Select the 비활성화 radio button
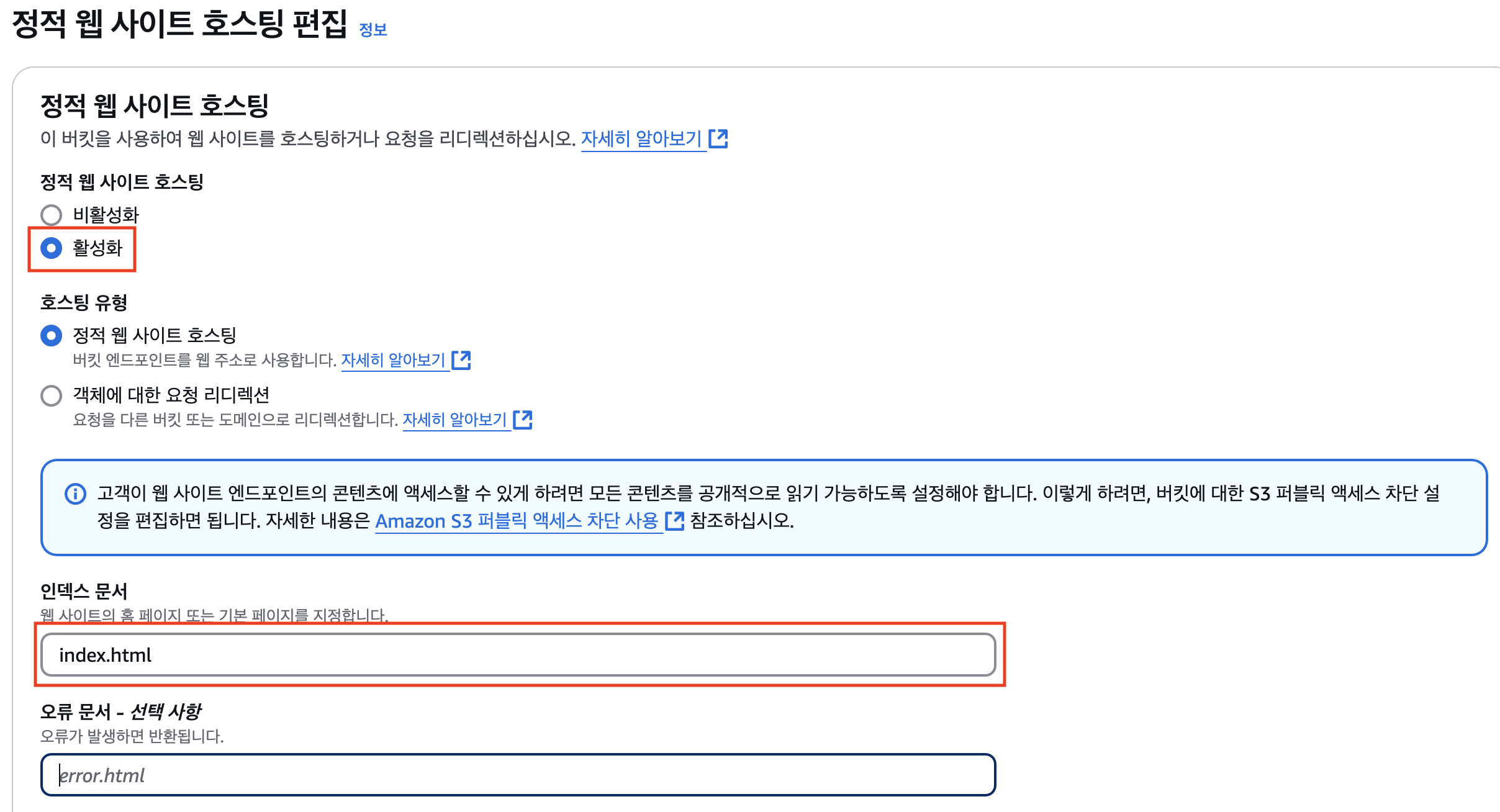 point(51,215)
